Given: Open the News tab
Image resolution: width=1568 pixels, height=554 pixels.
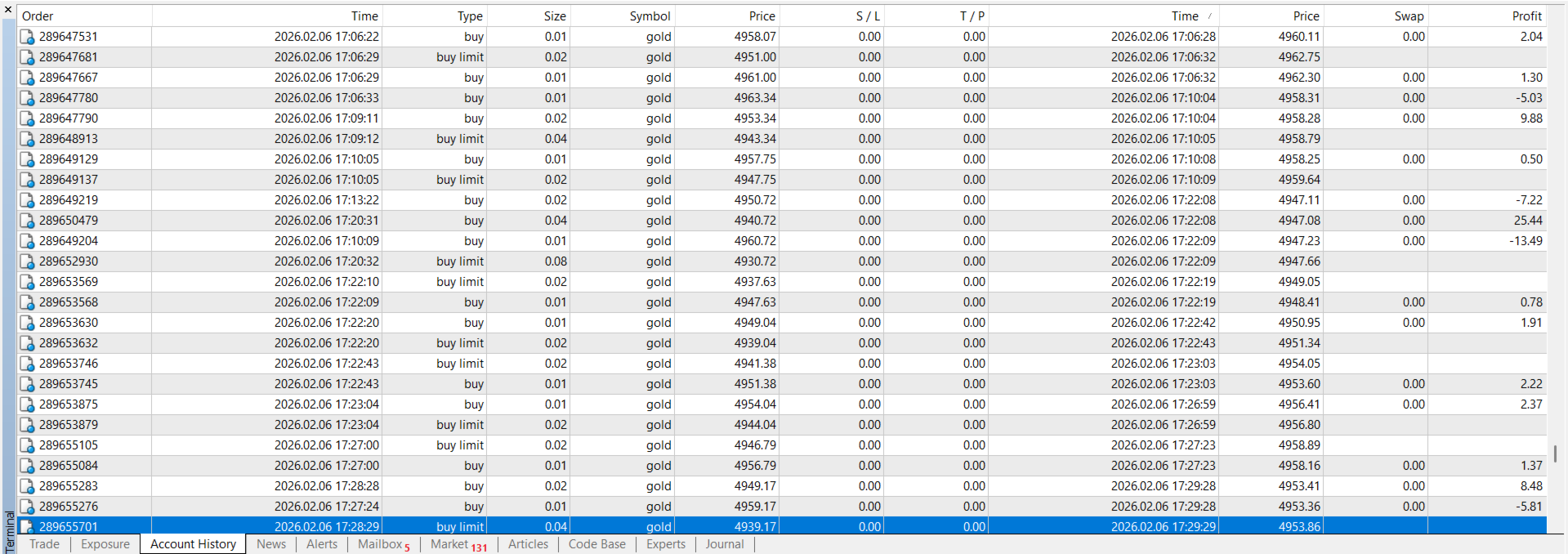Looking at the screenshot, I should coord(271,544).
